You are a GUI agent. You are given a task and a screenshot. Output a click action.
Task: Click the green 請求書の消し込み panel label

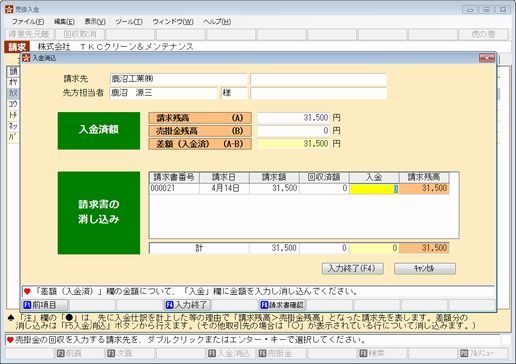[99, 213]
